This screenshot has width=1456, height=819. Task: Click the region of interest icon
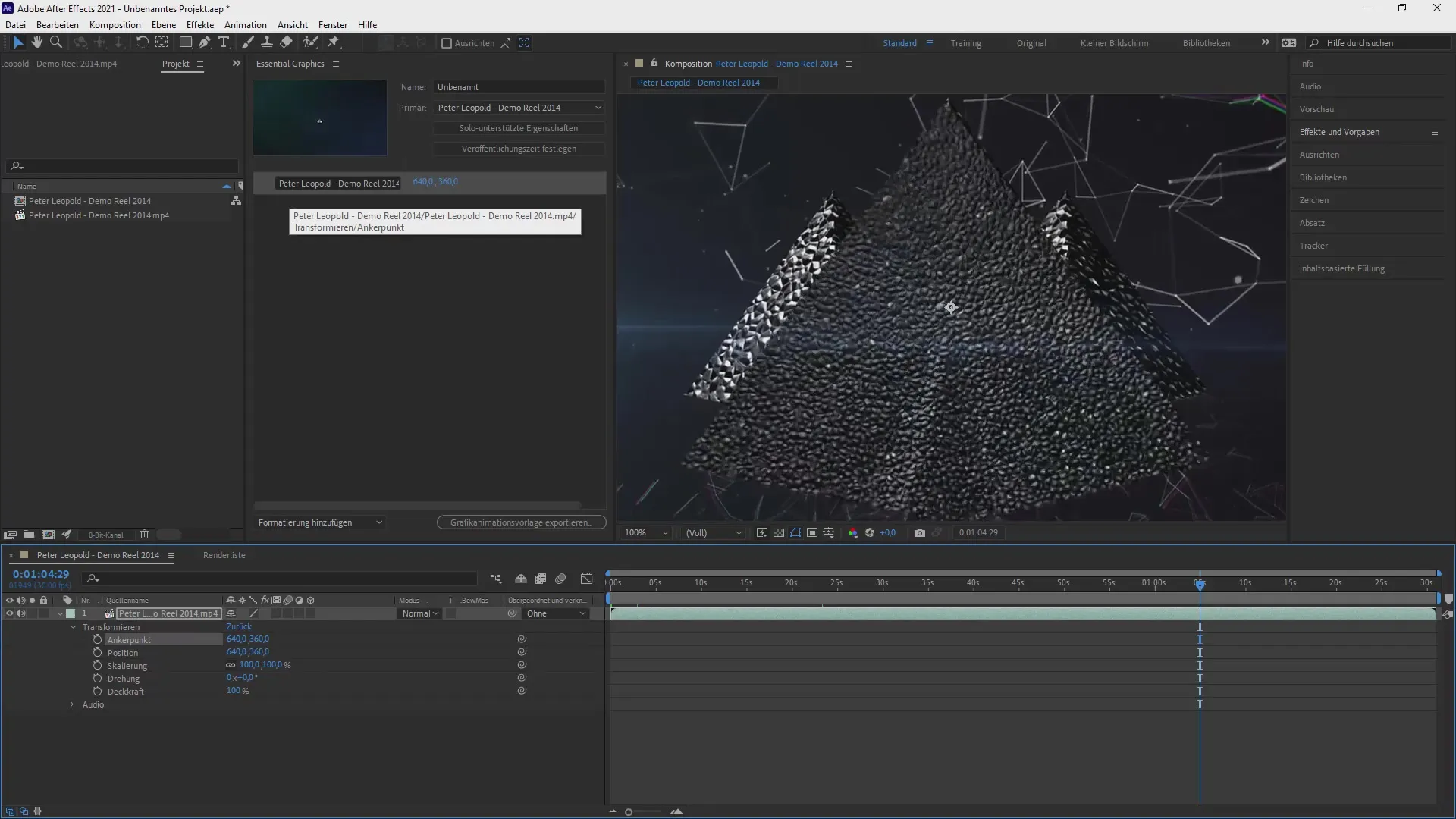click(812, 533)
